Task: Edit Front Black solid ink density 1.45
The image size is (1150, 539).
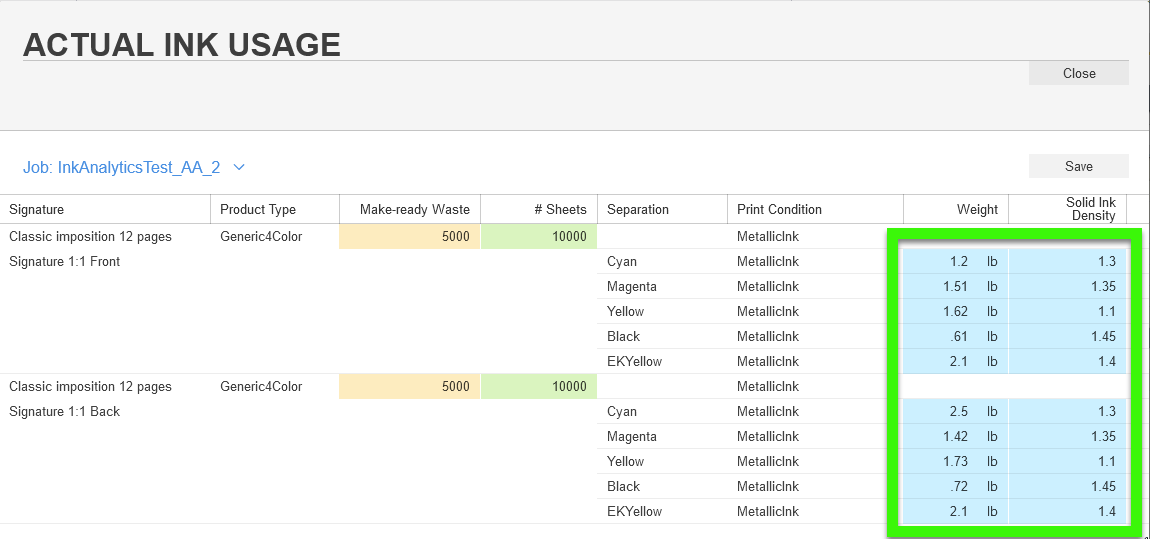Action: pos(1067,337)
